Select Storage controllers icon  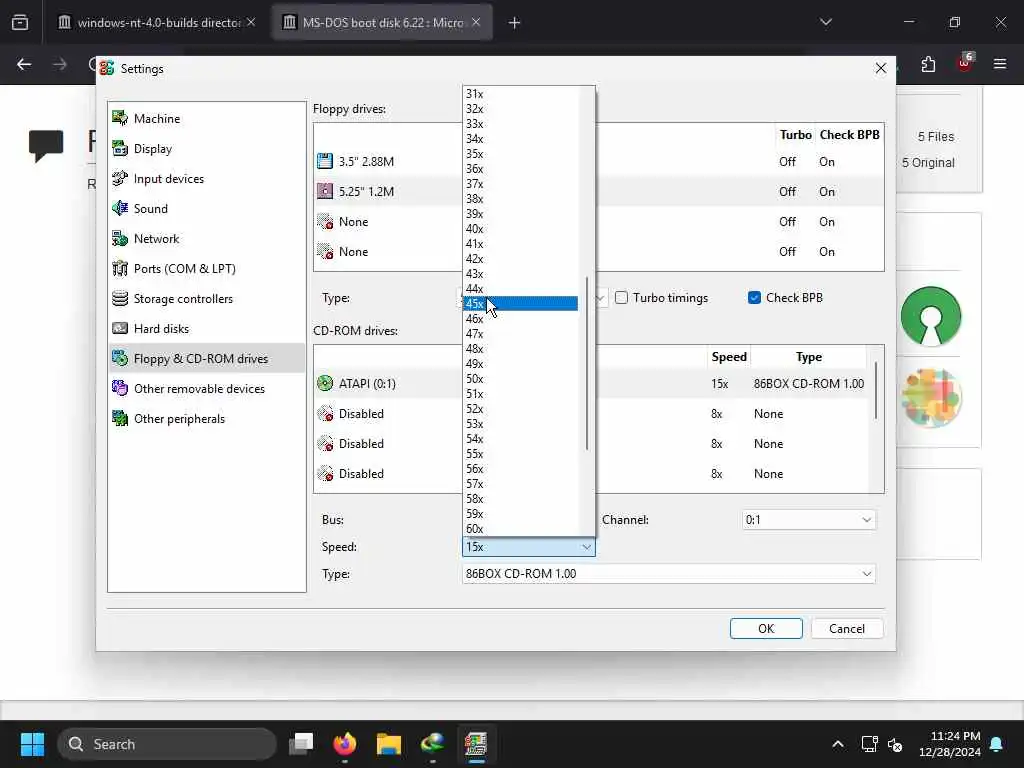[x=120, y=298]
